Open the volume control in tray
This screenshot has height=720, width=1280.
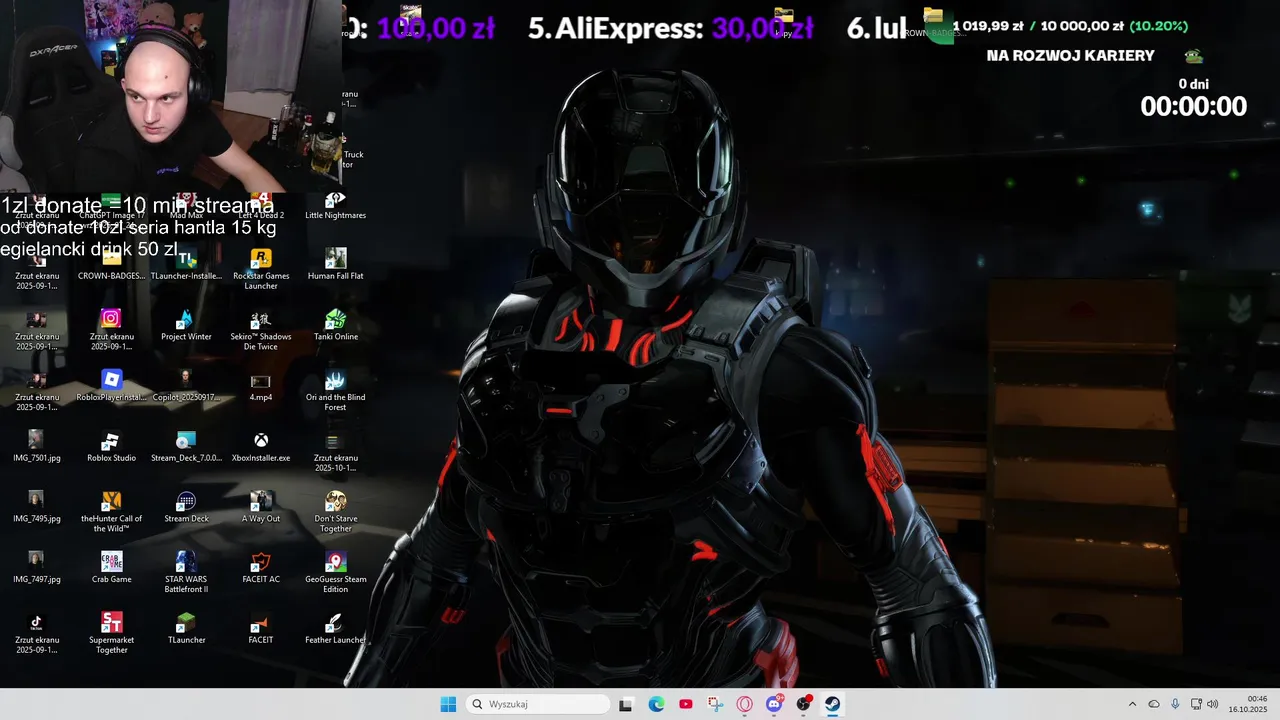(1213, 704)
